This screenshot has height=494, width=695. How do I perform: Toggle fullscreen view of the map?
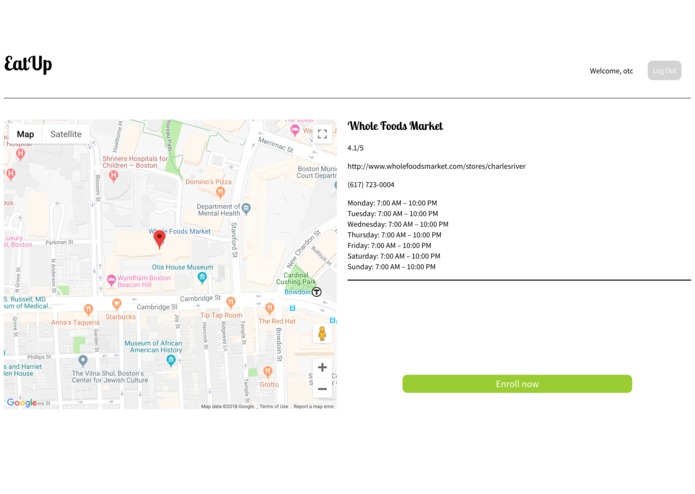click(322, 134)
